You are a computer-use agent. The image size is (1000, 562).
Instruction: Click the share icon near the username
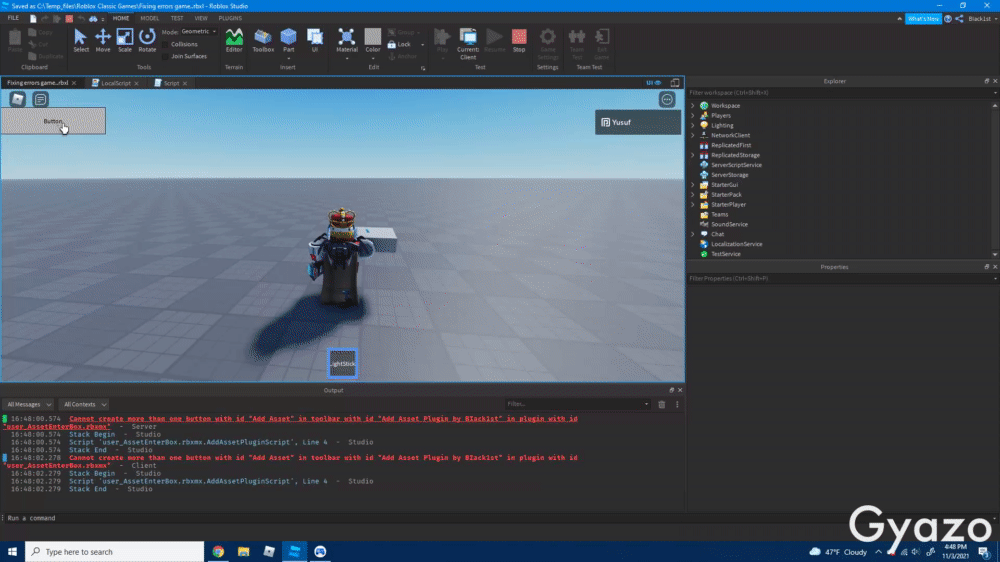[959, 18]
